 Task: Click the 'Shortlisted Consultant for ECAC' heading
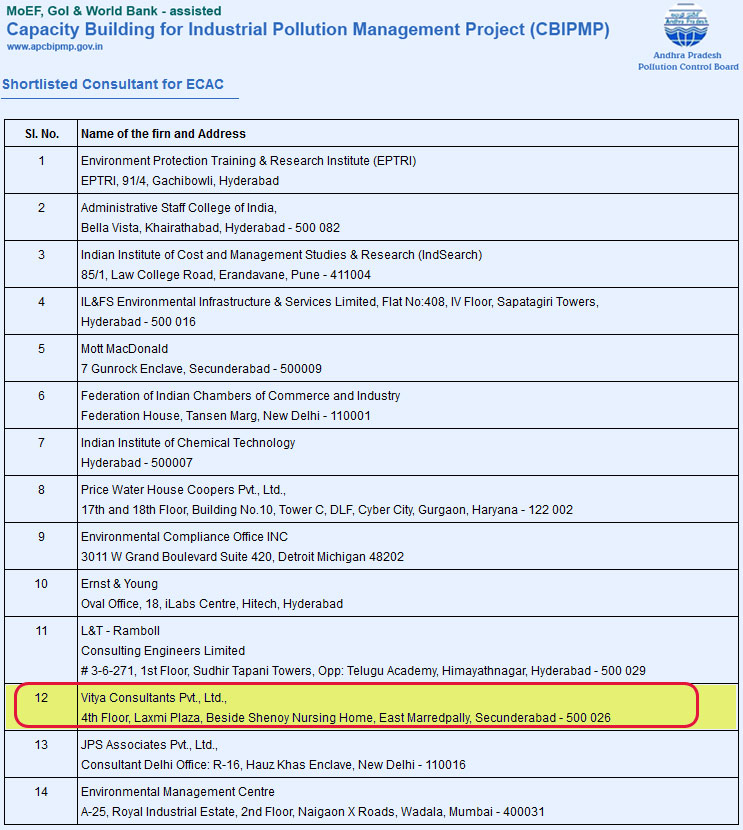(x=113, y=84)
